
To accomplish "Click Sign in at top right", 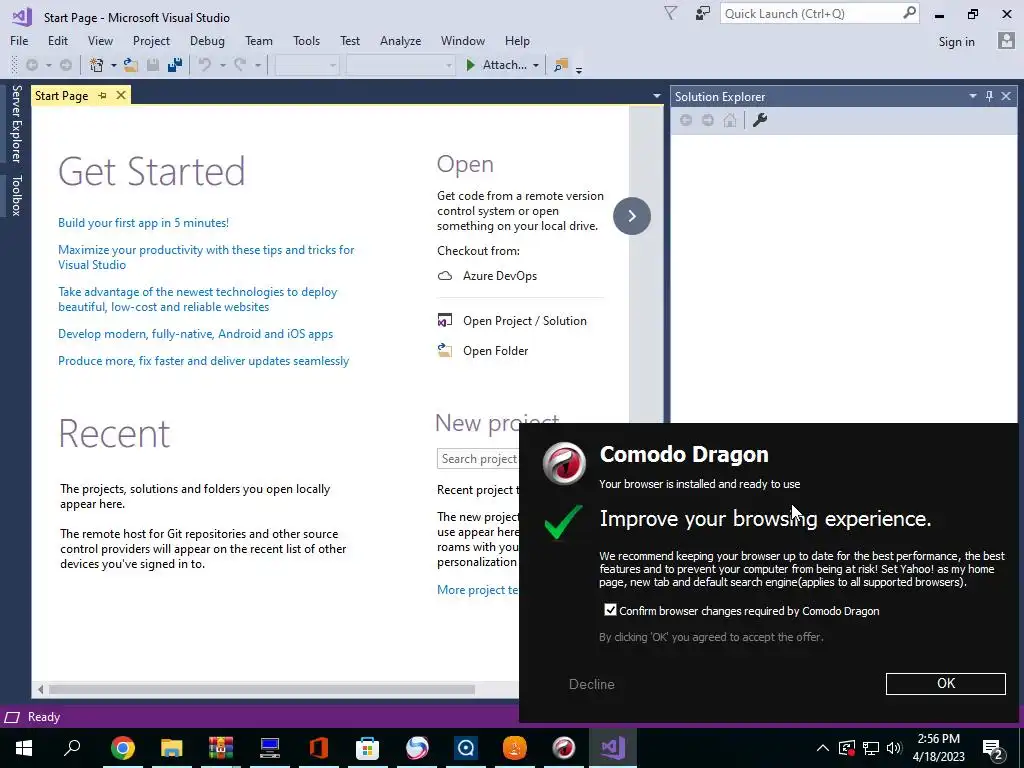I will pyautogui.click(x=956, y=41).
